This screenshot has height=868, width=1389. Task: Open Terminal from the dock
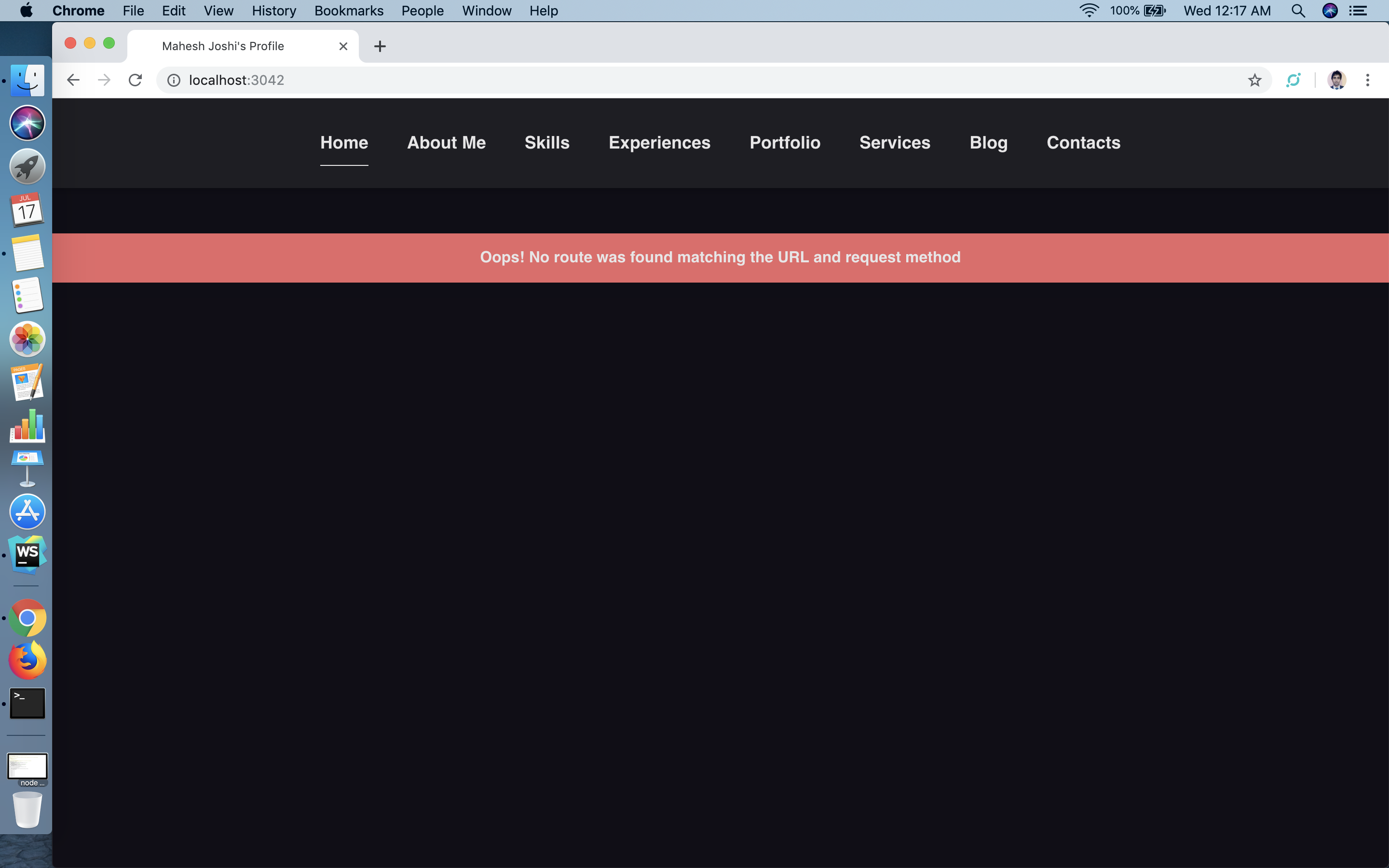27,703
